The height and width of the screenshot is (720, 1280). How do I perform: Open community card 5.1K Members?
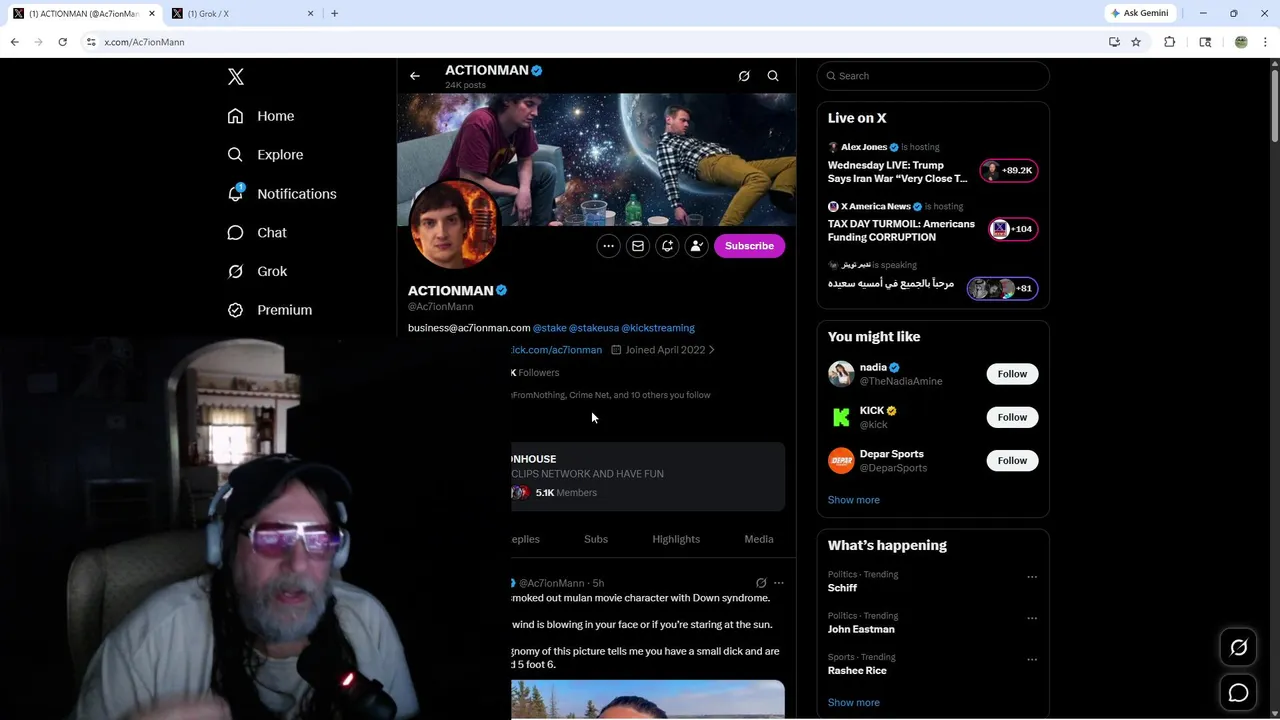tap(648, 476)
